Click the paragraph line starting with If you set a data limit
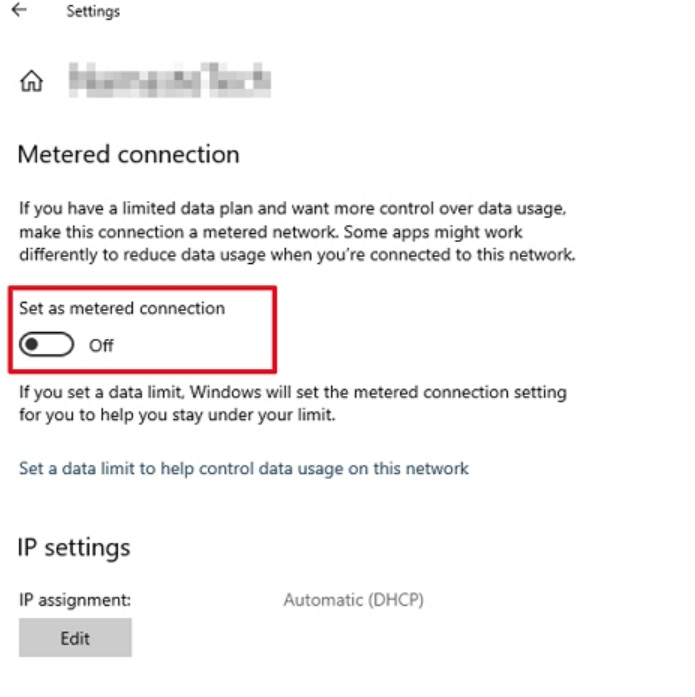The width and height of the screenshot is (695, 697). pos(293,391)
